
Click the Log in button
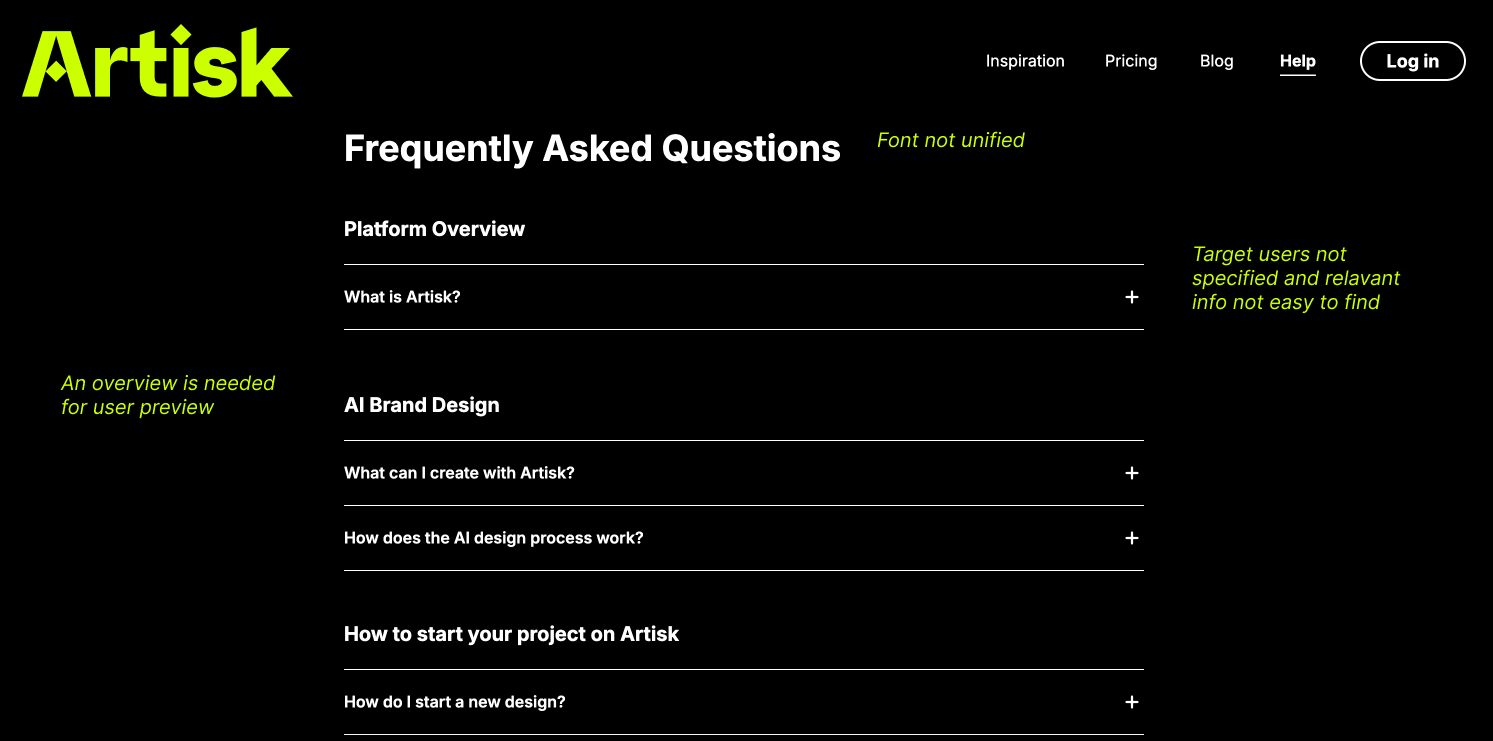1412,61
